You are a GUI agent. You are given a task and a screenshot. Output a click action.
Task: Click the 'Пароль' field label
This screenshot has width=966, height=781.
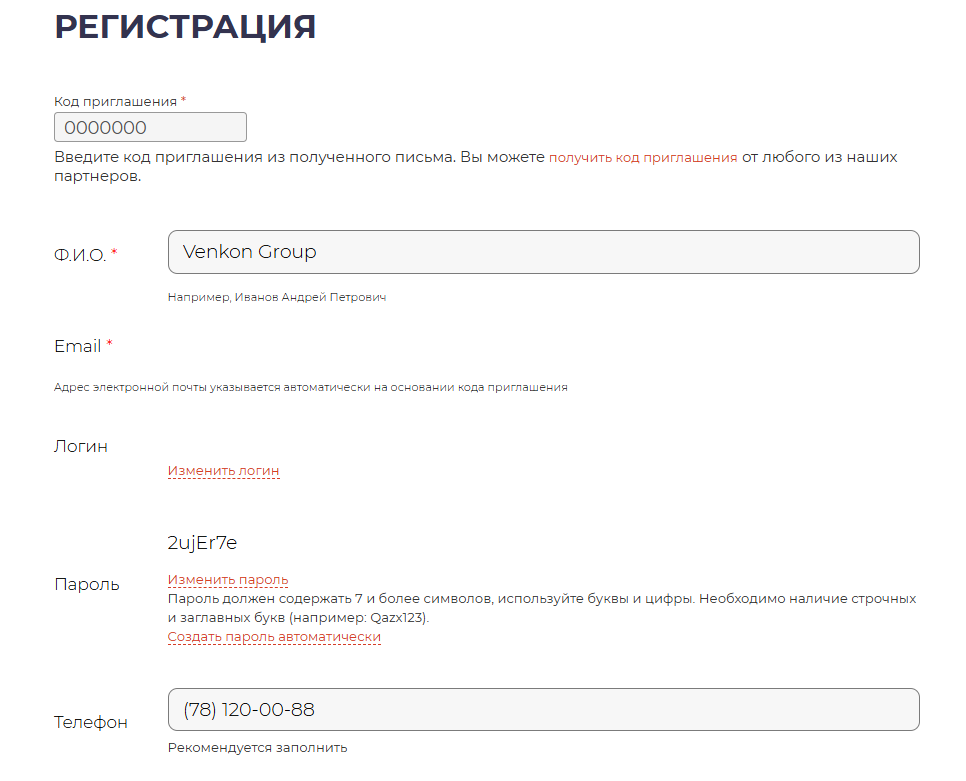(x=86, y=584)
